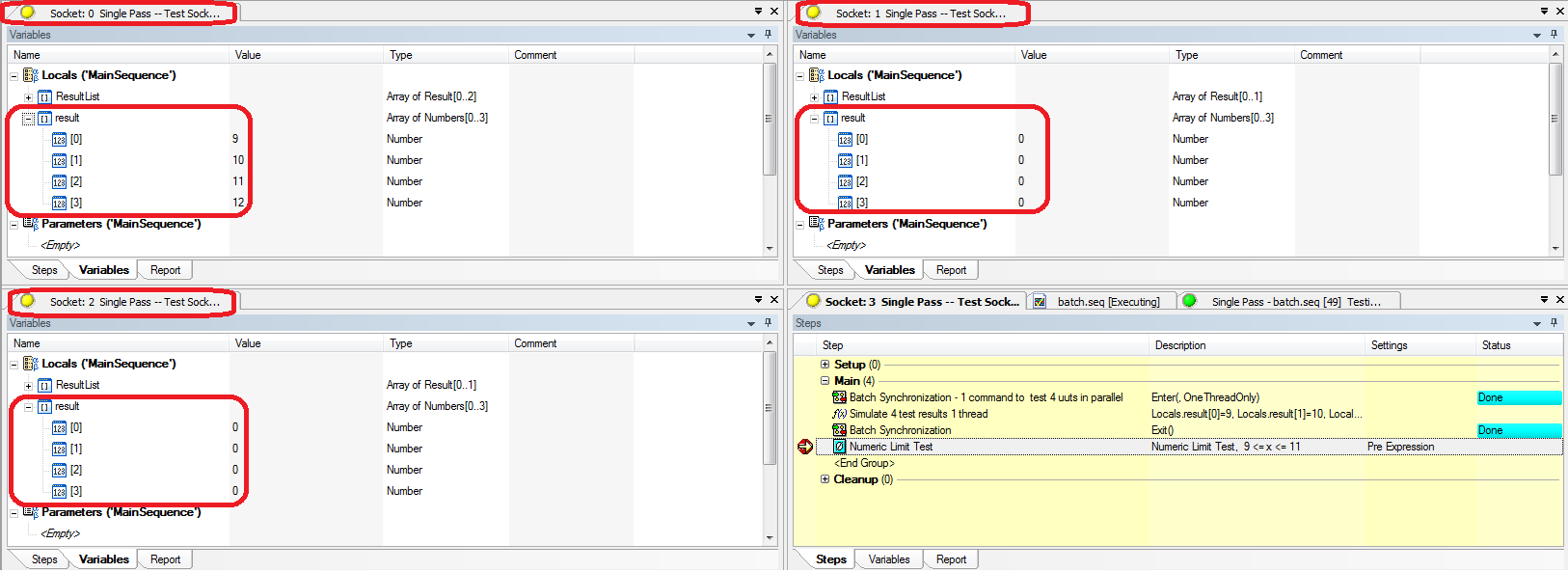This screenshot has width=1568, height=572.
Task: Click number icon of [1] in Socket 2
Action: [x=59, y=449]
